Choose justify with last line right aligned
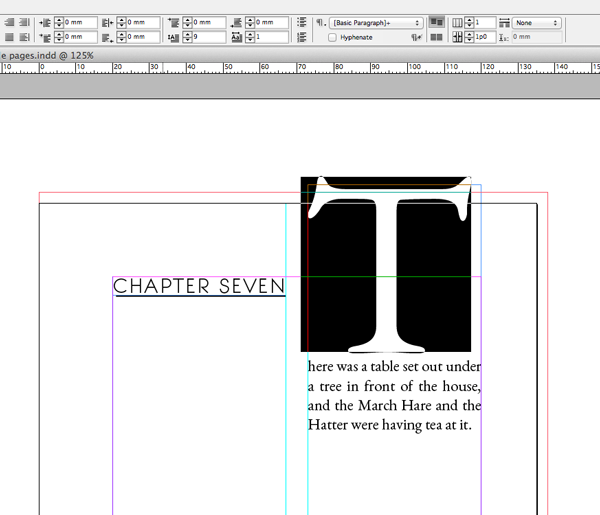Image resolution: width=600 pixels, height=515 pixels. (x=9, y=23)
